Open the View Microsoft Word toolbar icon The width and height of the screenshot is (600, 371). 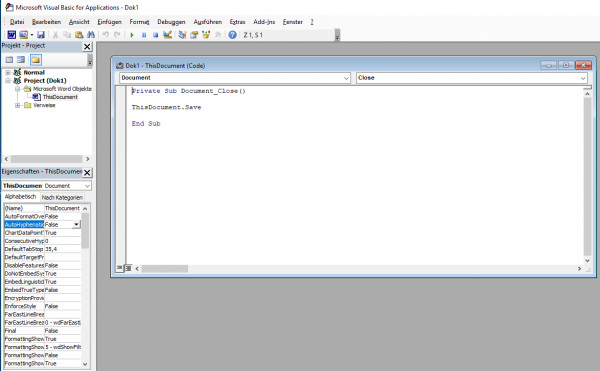[x=11, y=35]
